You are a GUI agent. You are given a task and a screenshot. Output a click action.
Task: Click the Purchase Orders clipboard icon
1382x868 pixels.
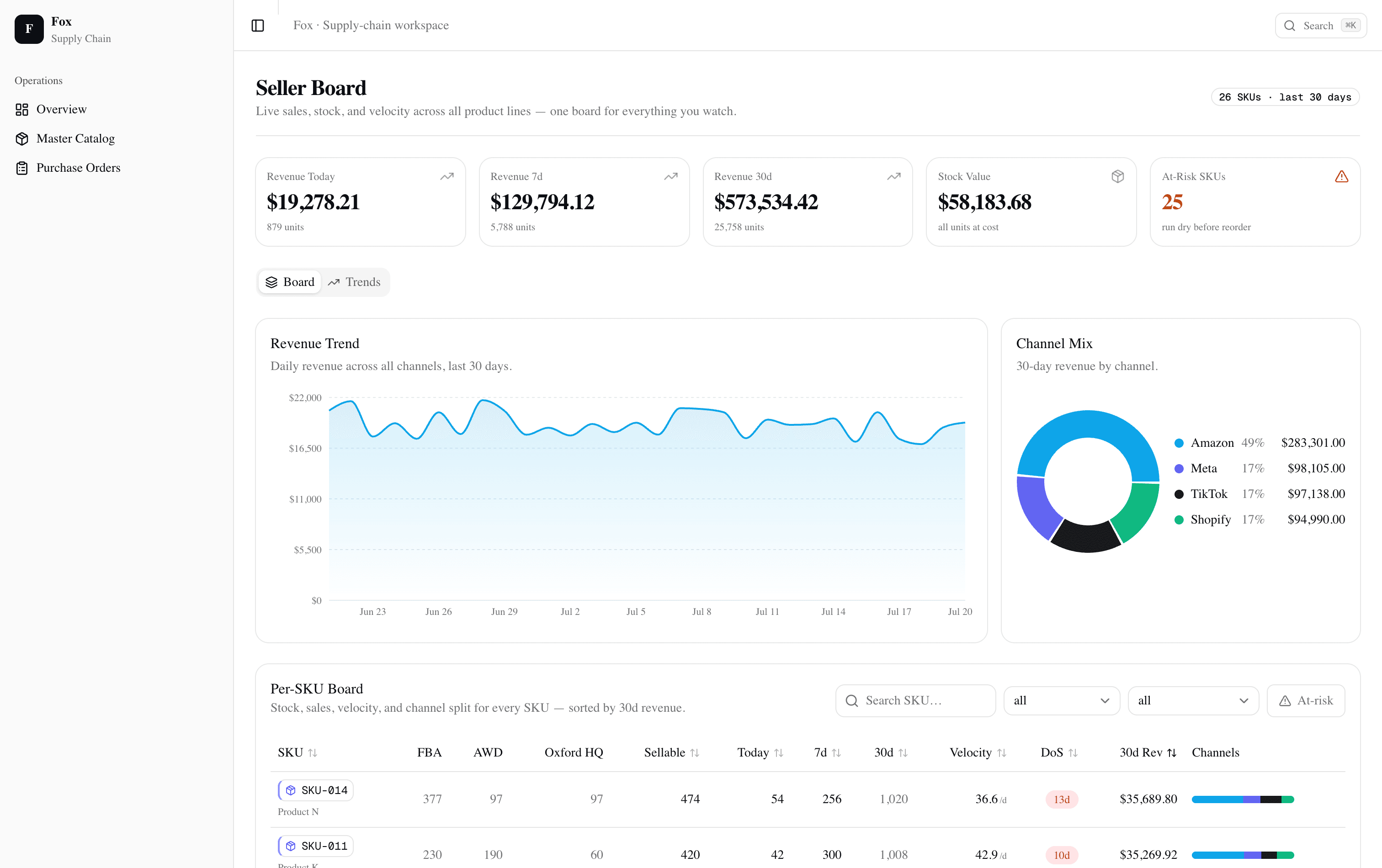22,168
